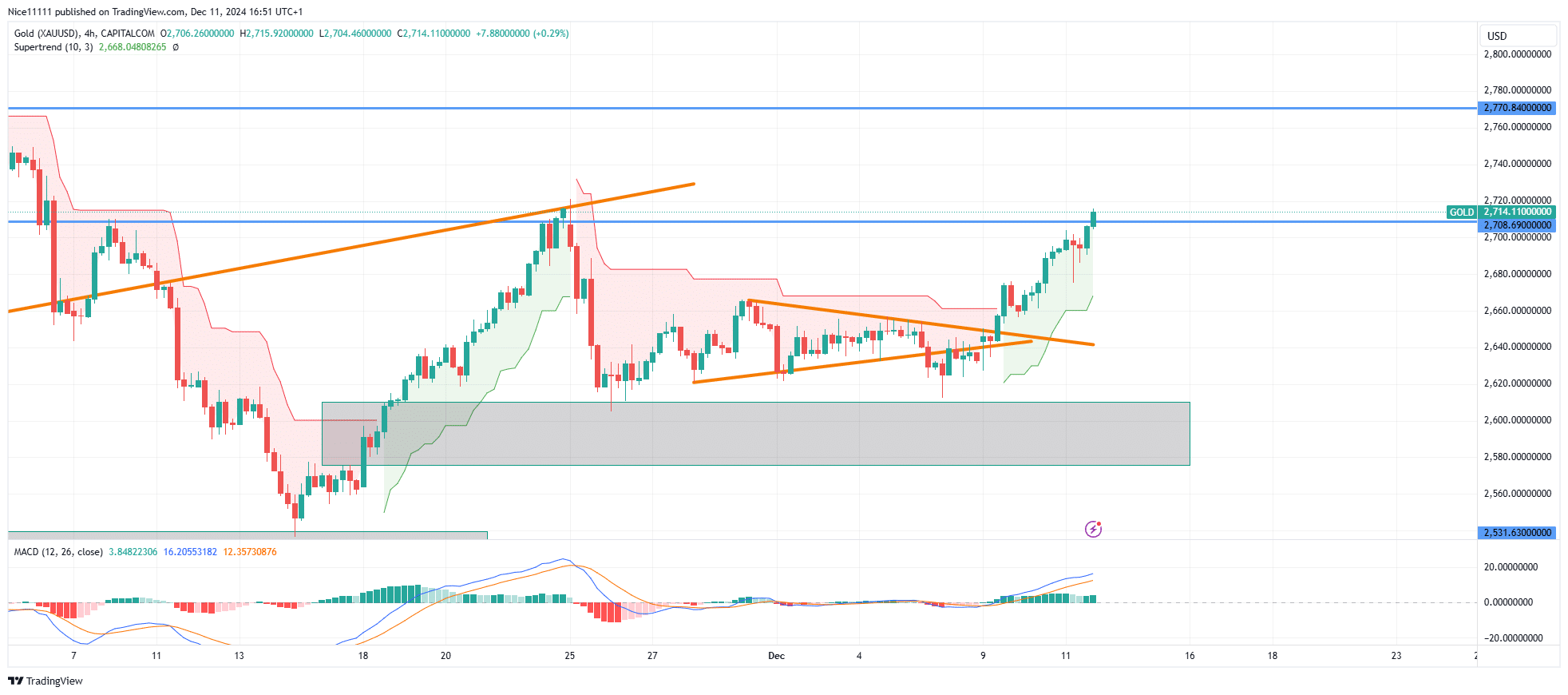Click date 16 on the time axis
This screenshot has height=695, width=1568.
1190,656
